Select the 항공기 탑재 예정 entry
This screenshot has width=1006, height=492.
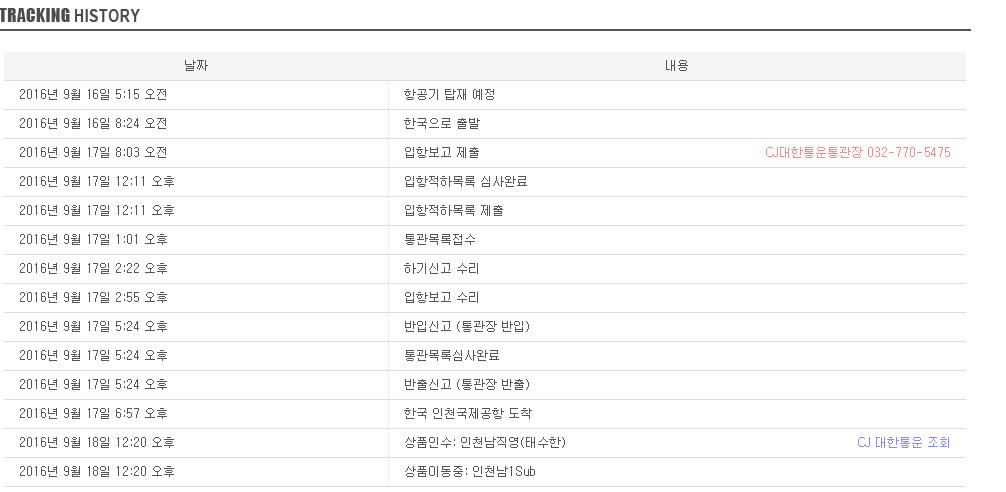tap(449, 95)
